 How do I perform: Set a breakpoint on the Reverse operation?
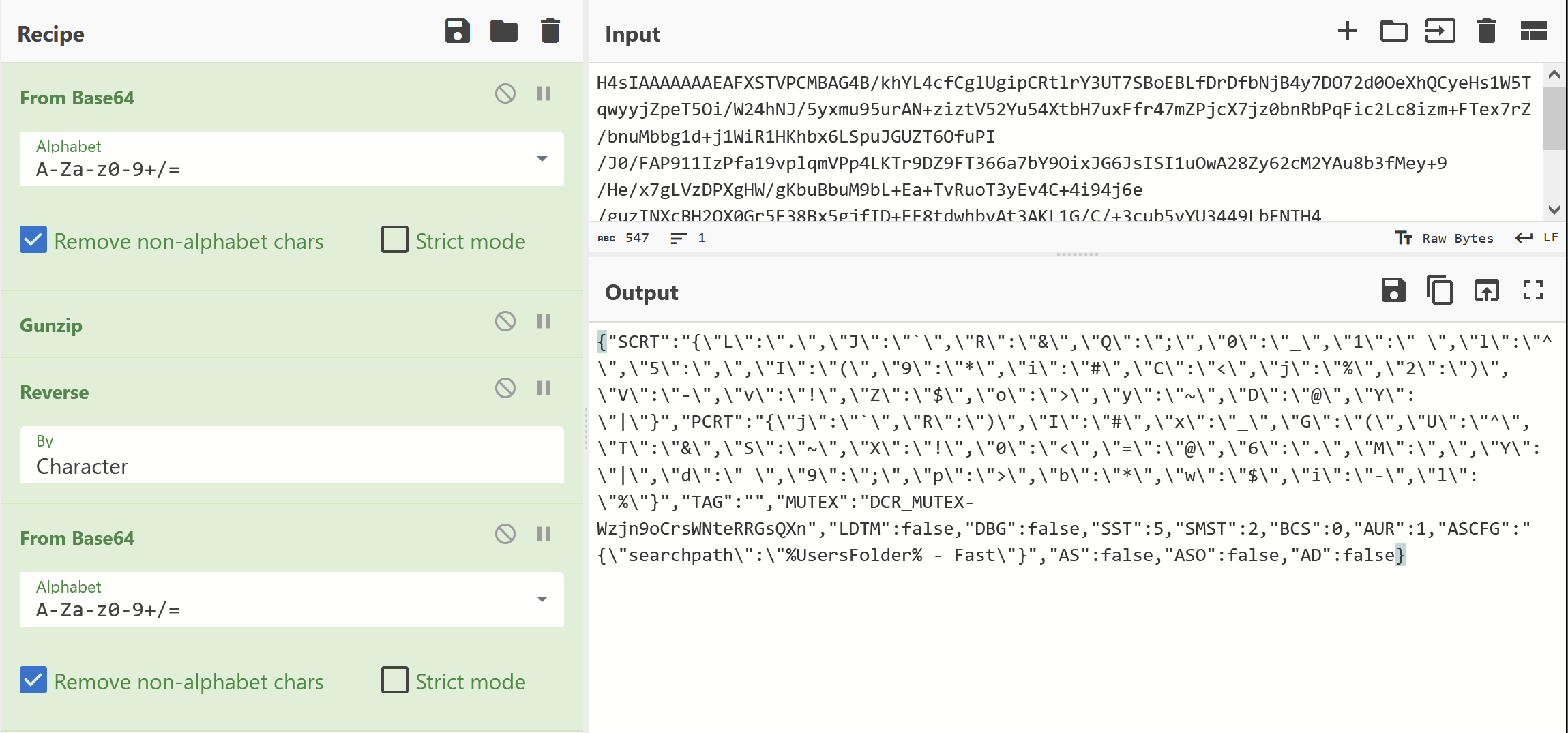coord(544,388)
